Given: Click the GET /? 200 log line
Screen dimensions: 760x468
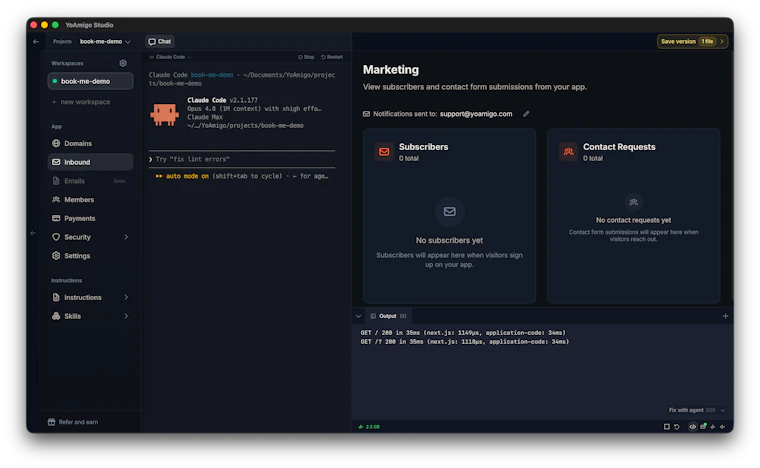Looking at the screenshot, I should click(464, 342).
